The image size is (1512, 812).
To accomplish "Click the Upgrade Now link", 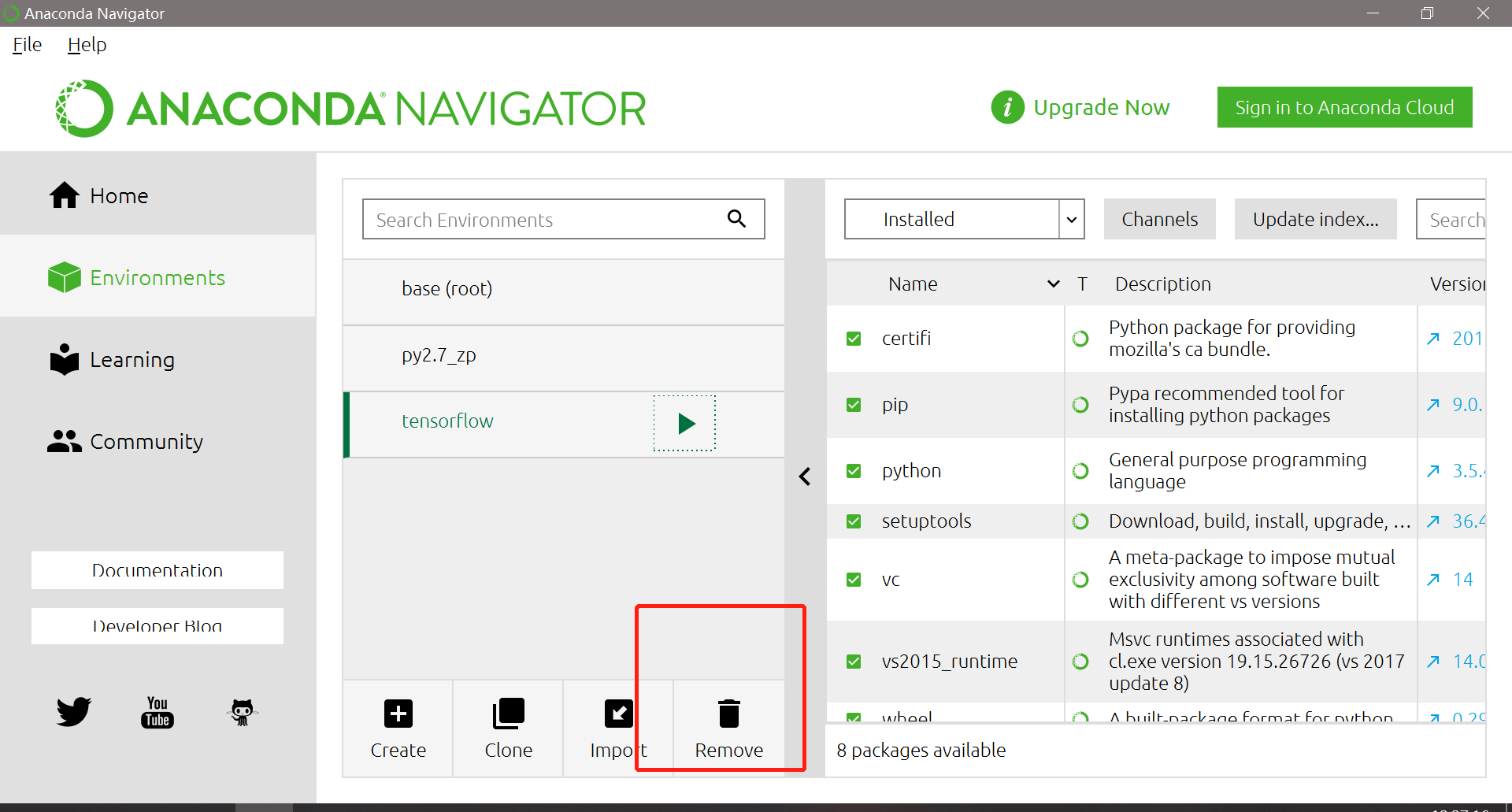I will 1101,107.
